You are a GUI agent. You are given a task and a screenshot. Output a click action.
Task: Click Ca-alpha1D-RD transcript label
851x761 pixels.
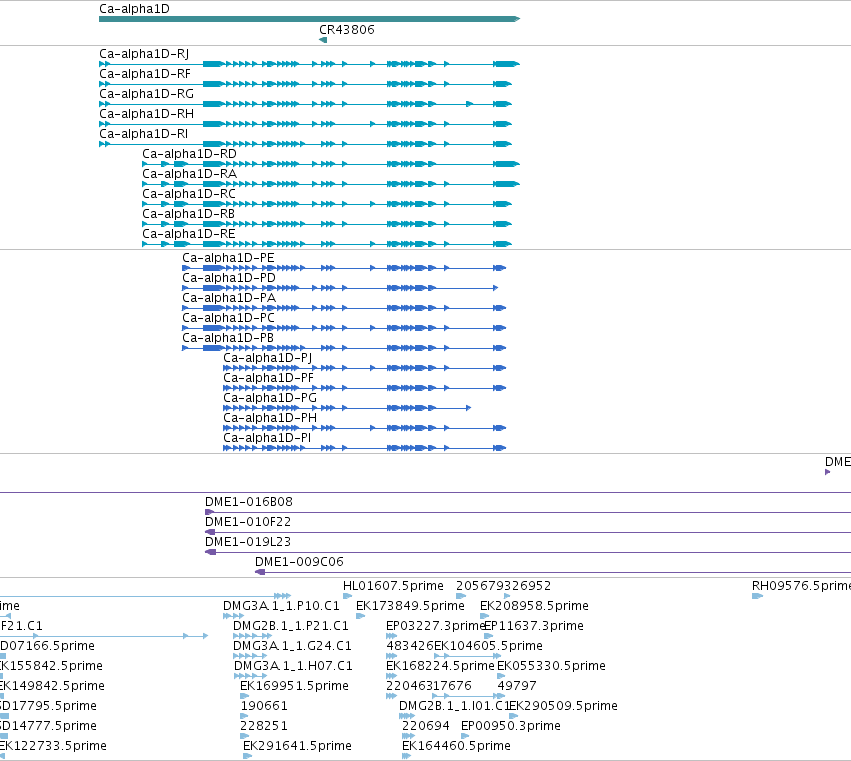[189, 154]
